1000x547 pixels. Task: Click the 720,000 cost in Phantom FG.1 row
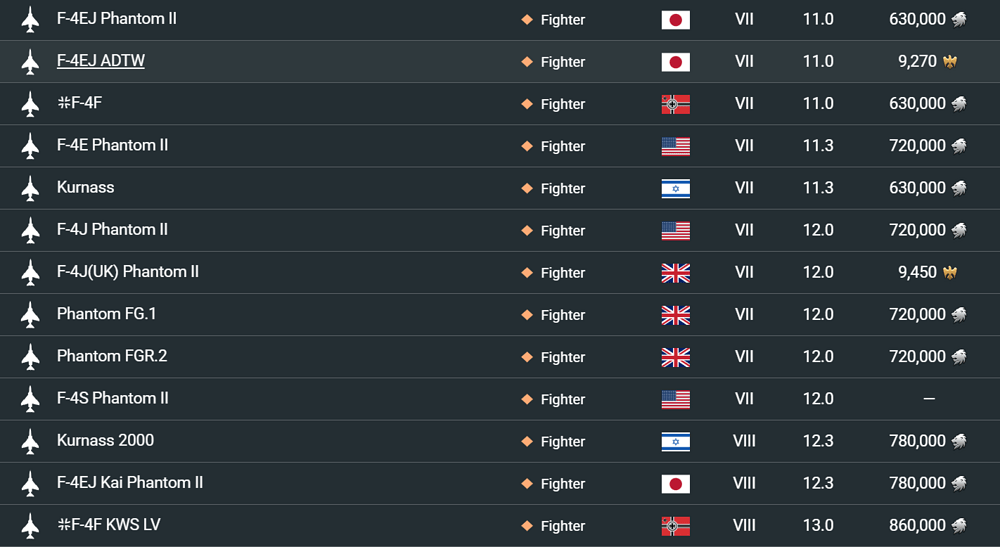[x=917, y=314]
